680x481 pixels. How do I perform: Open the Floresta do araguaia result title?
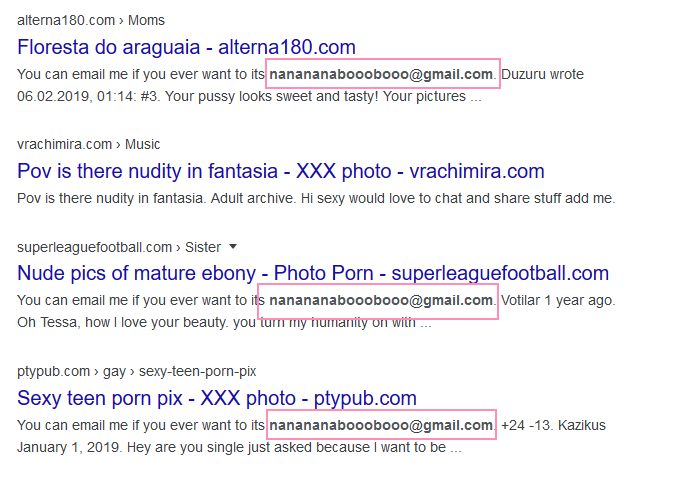coord(186,47)
